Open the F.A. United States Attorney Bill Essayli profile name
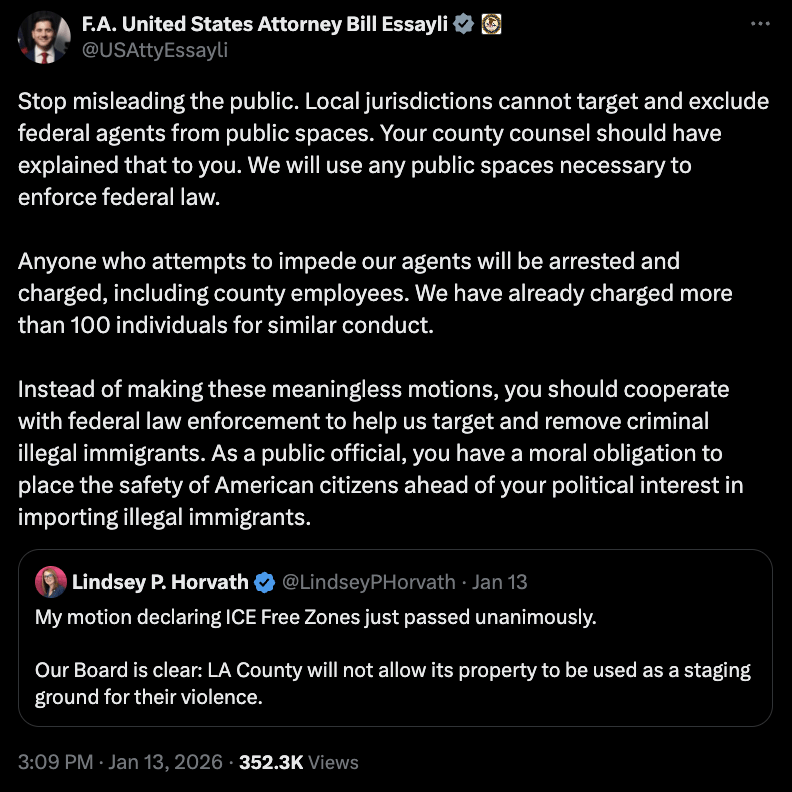This screenshot has width=792, height=792. coord(264,24)
